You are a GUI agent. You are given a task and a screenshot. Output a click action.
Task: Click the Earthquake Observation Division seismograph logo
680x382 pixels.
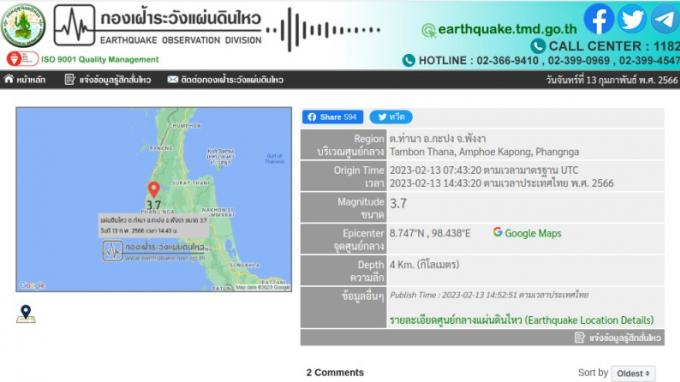pyautogui.click(x=74, y=25)
